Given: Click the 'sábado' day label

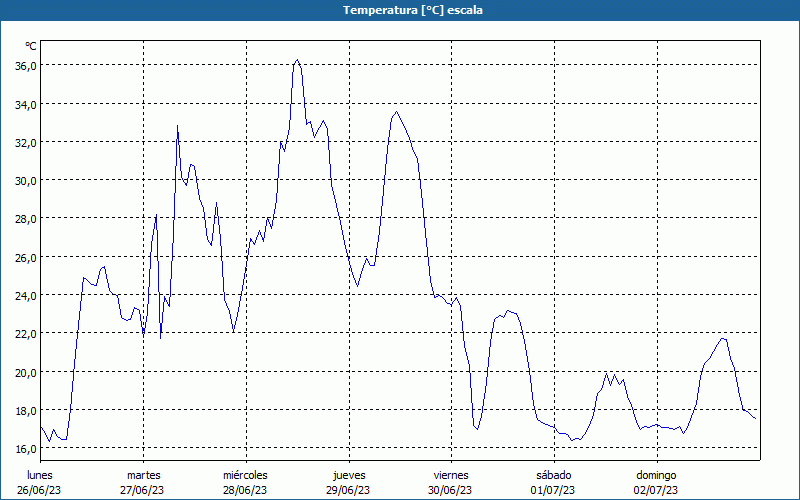Looking at the screenshot, I should click(554, 475).
